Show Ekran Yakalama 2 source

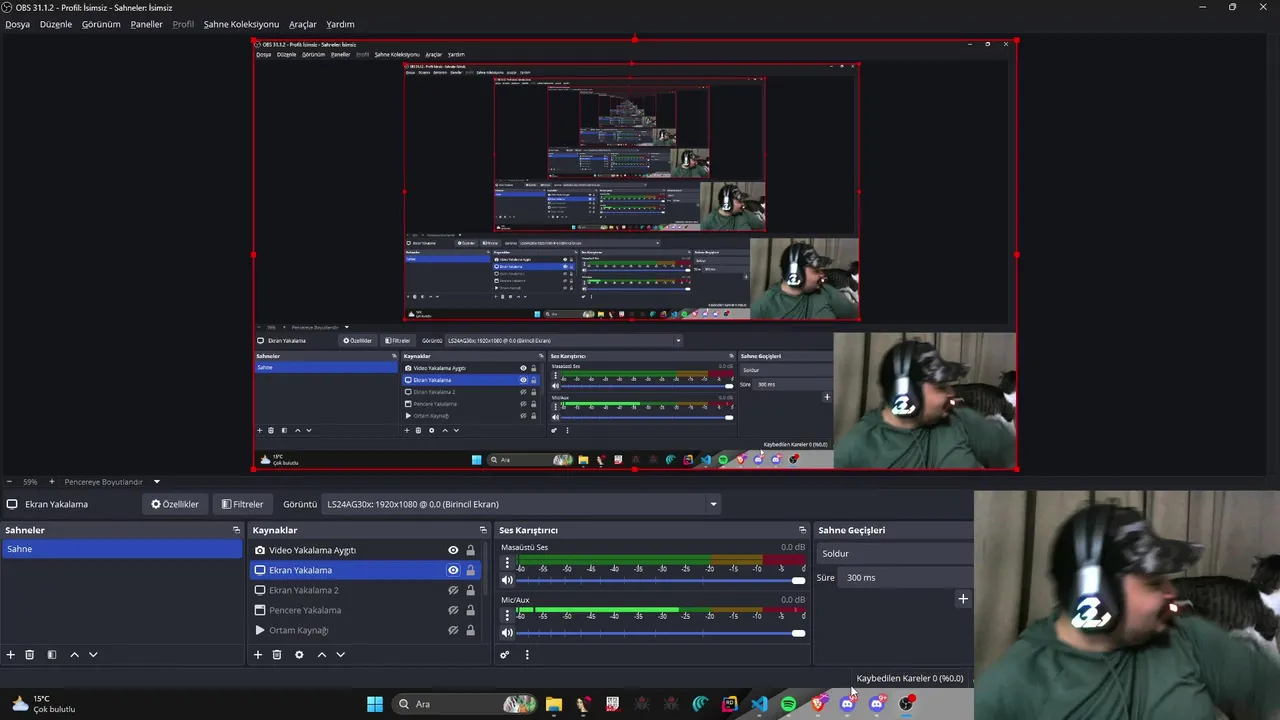453,590
